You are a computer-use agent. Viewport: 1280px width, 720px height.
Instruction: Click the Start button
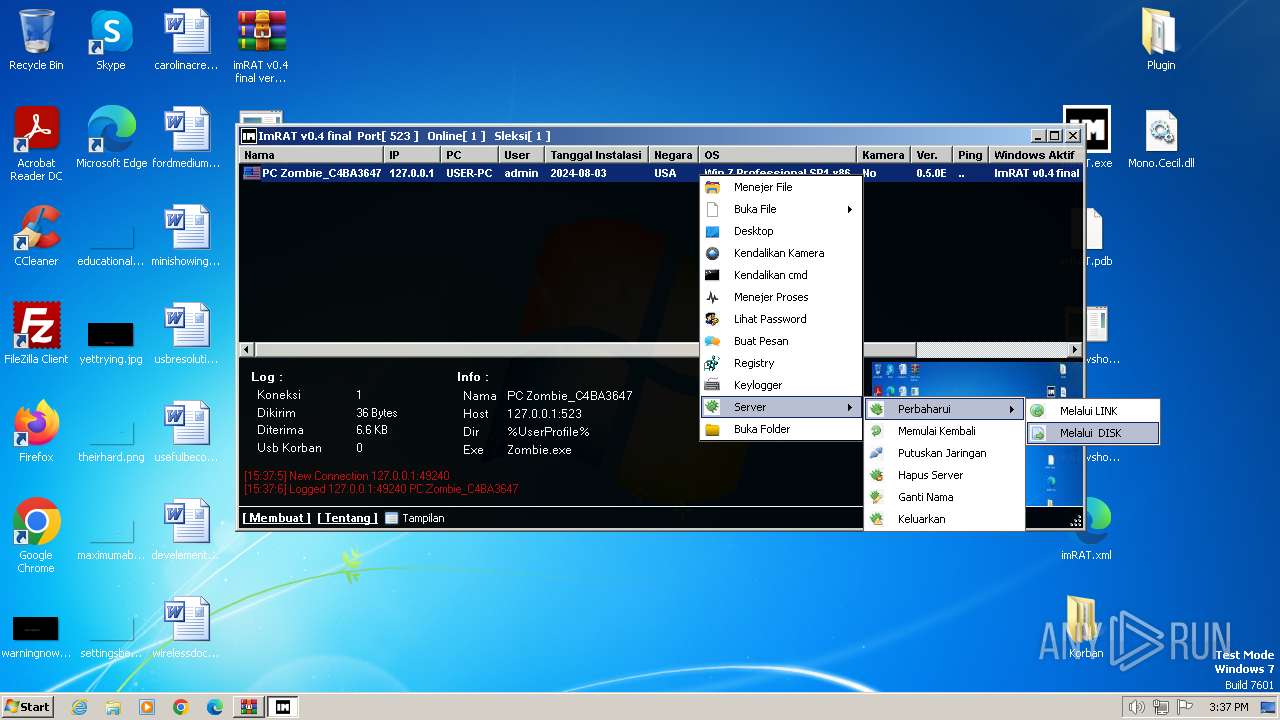pyautogui.click(x=28, y=706)
